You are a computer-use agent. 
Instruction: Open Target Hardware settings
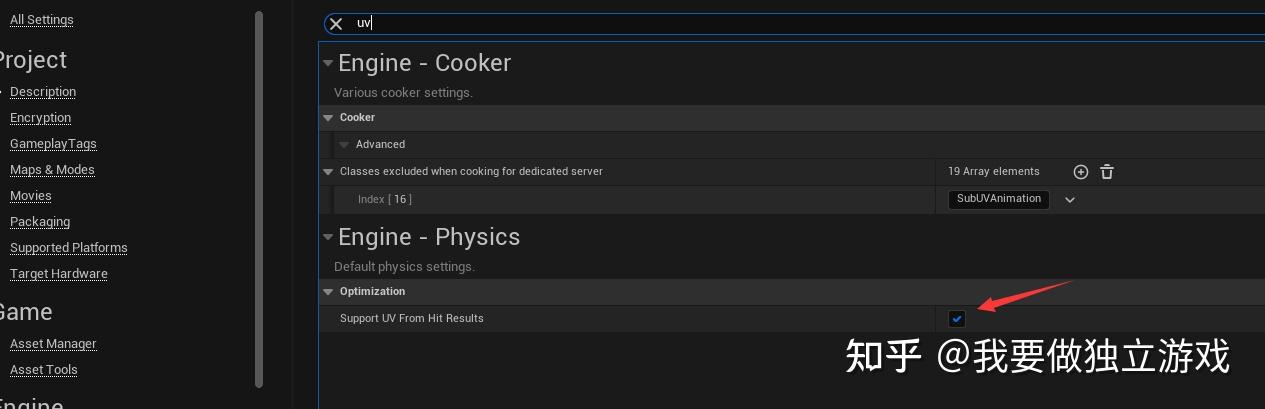click(58, 274)
